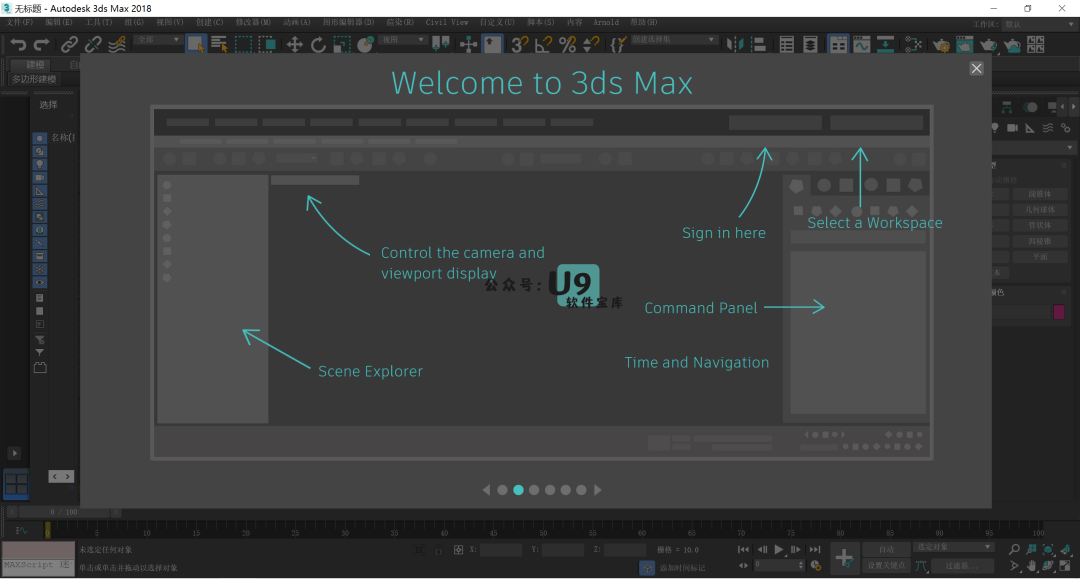Open the teapot Render Setup icon
Viewport: 1080px width, 579px height.
click(941, 44)
